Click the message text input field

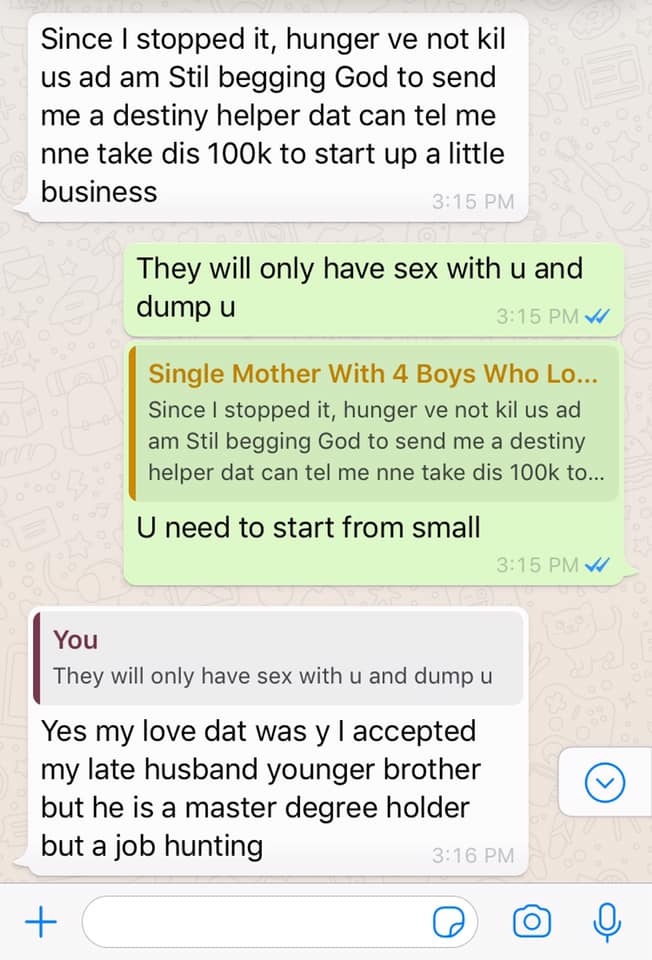[280, 921]
